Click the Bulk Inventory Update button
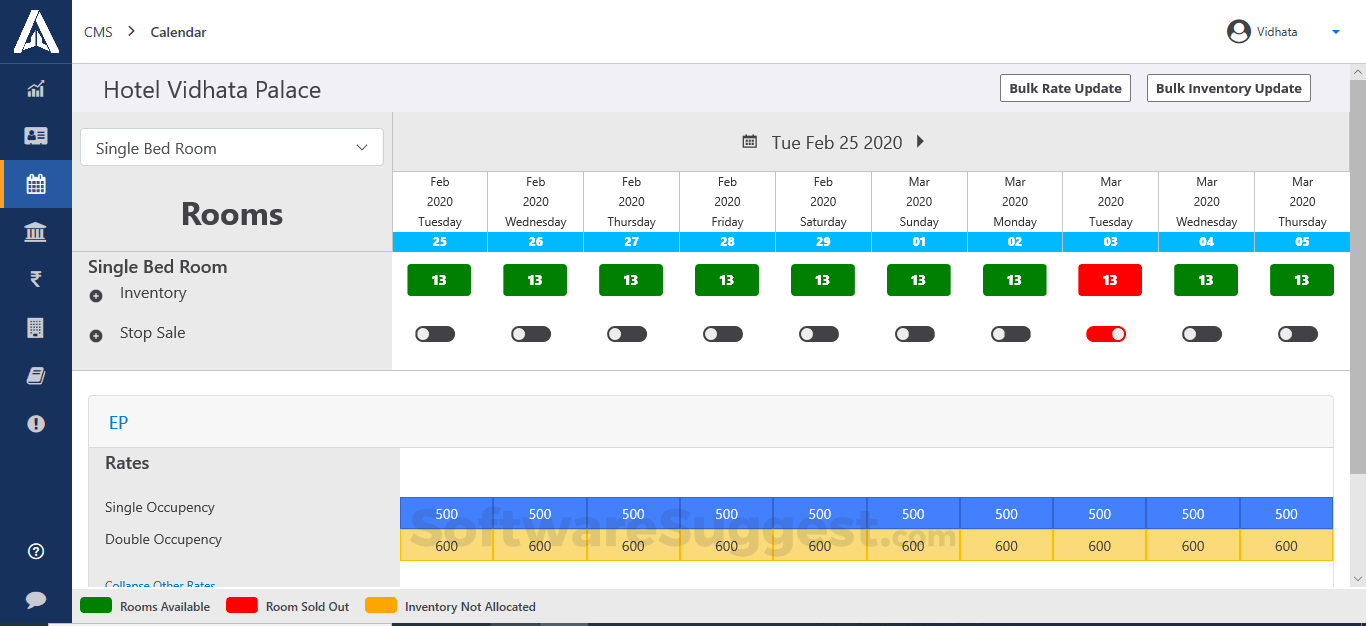Screen dimensions: 1366x626 click(x=1228, y=88)
